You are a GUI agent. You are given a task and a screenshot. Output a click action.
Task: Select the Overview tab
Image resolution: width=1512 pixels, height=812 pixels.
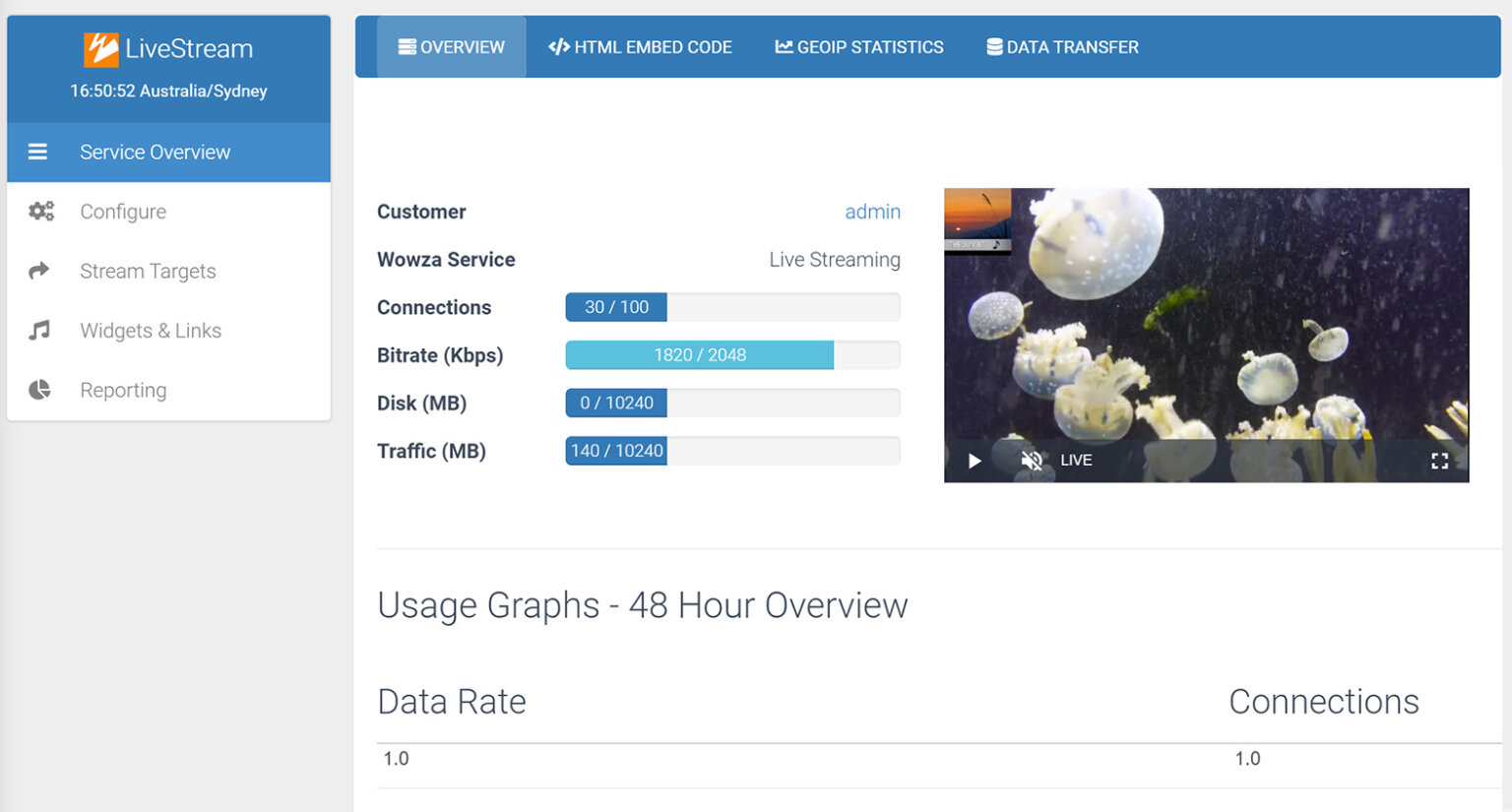[452, 47]
